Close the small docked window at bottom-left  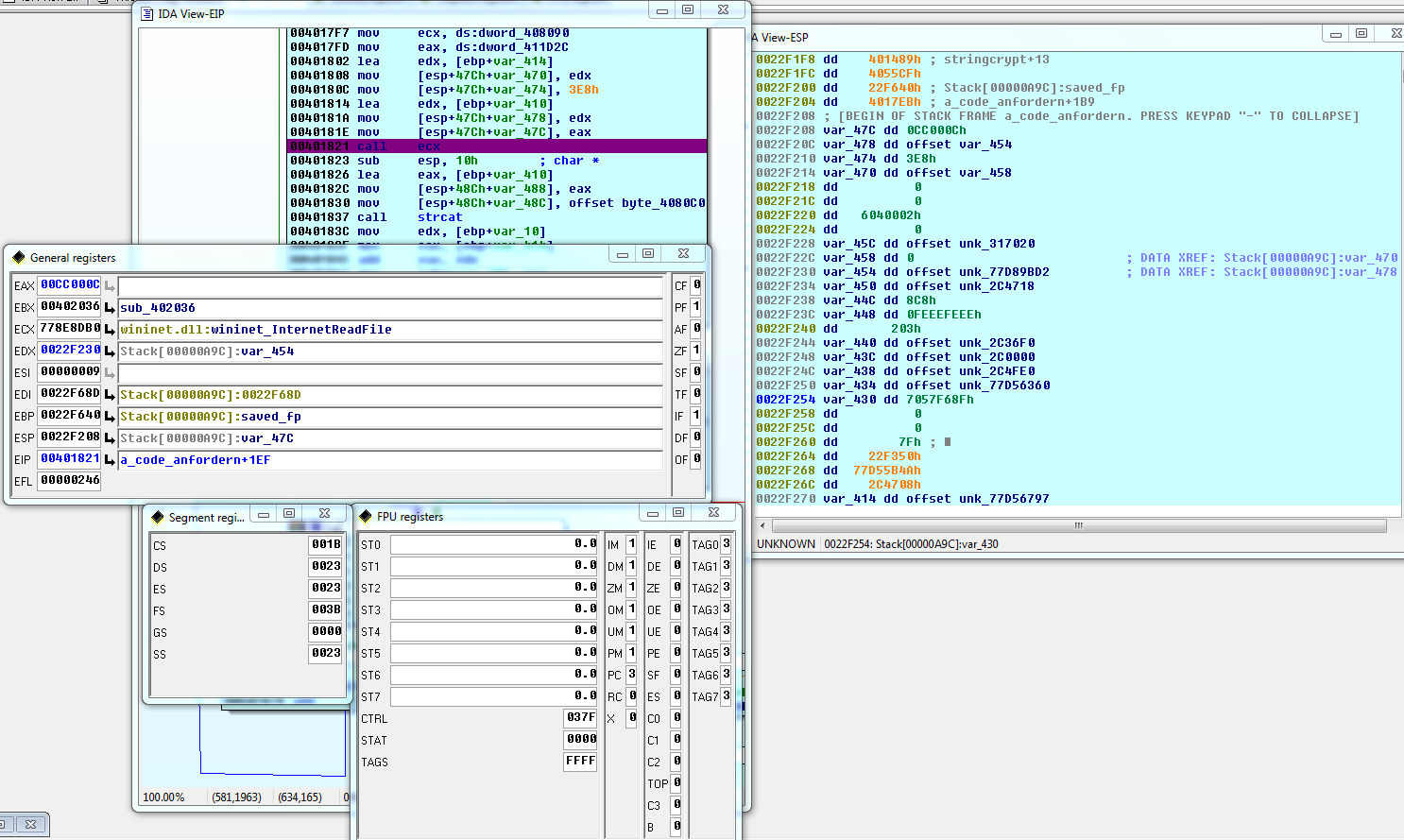pyautogui.click(x=30, y=825)
